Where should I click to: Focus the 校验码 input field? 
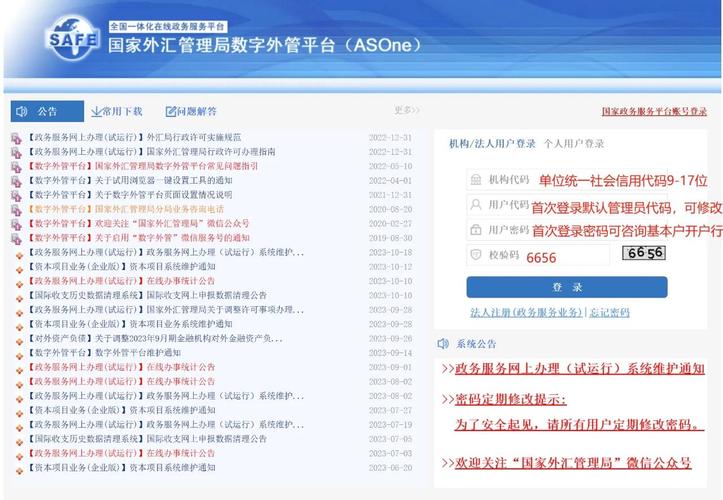point(538,254)
